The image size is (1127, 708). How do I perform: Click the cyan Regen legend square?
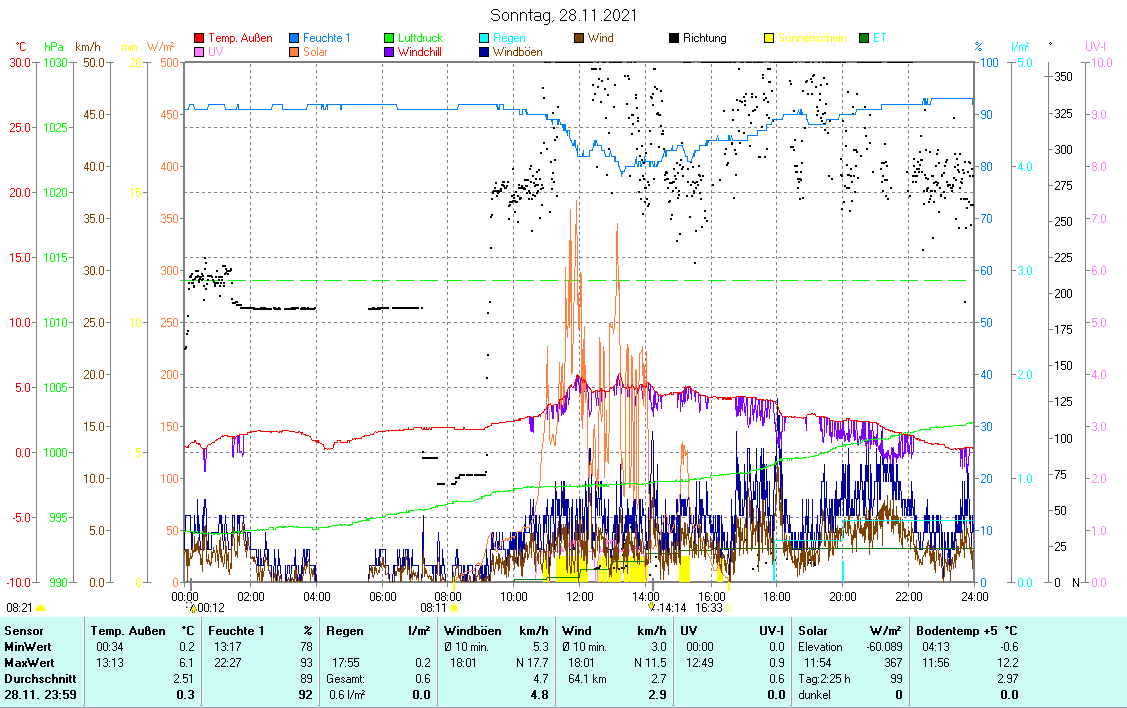point(485,39)
